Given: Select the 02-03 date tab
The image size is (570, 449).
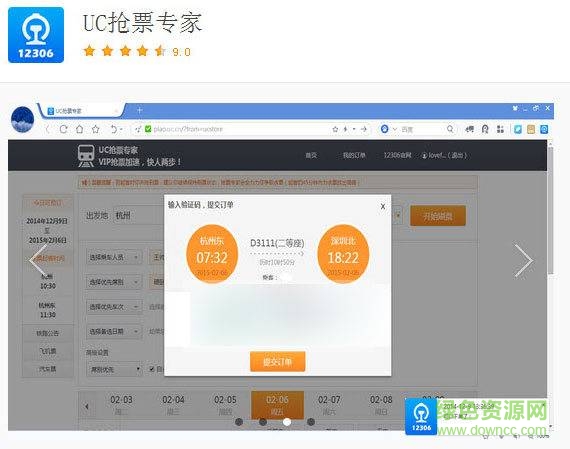Looking at the screenshot, I should point(121,405).
